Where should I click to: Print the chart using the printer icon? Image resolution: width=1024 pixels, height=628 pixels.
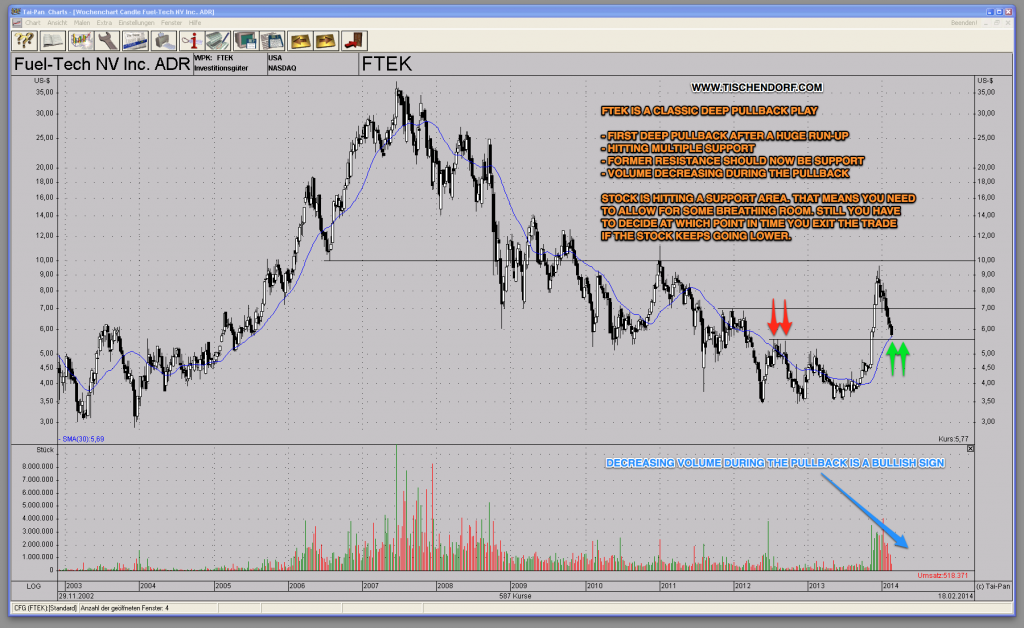164,40
